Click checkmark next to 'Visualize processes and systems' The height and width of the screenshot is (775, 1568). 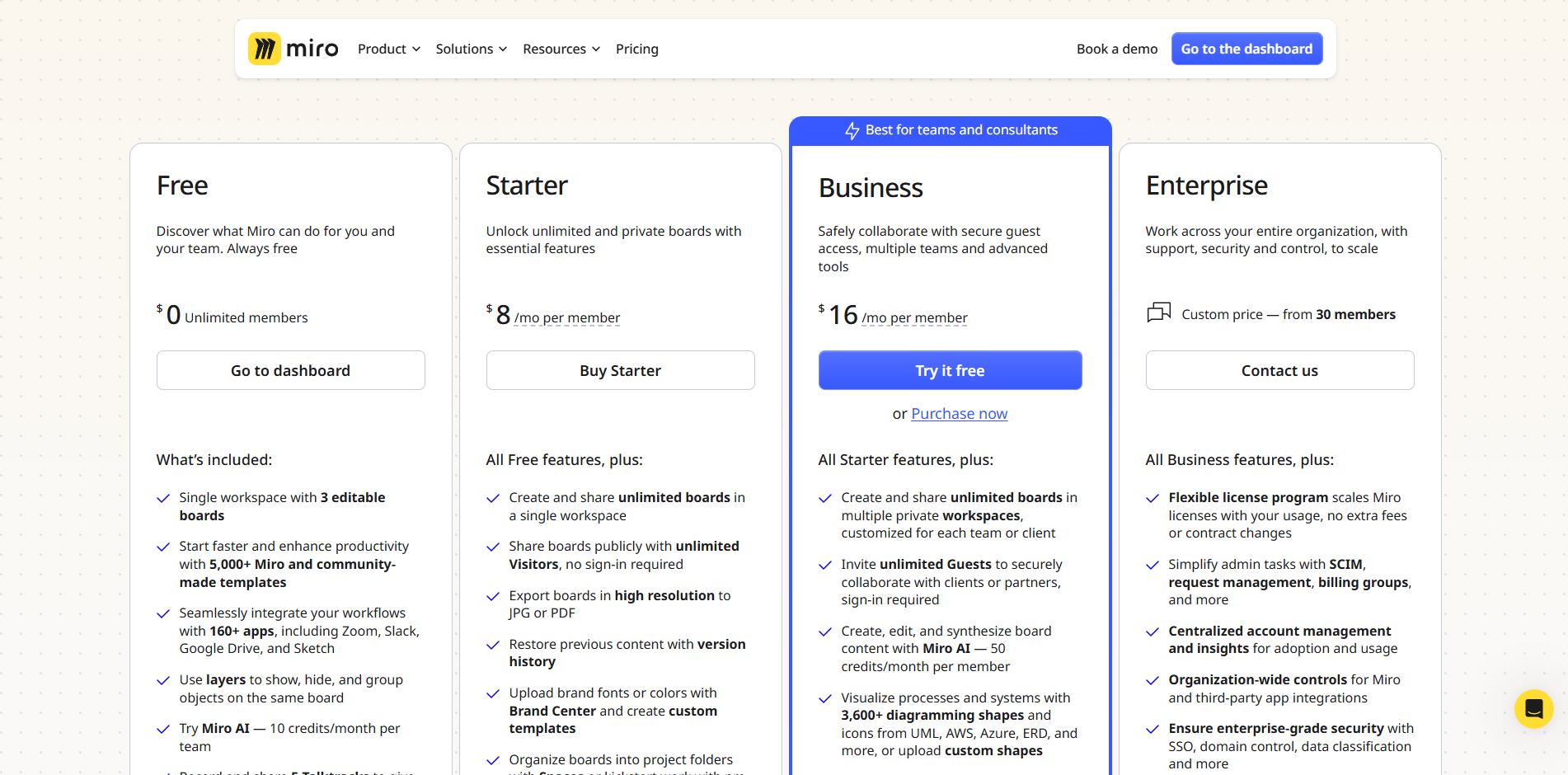pos(825,698)
